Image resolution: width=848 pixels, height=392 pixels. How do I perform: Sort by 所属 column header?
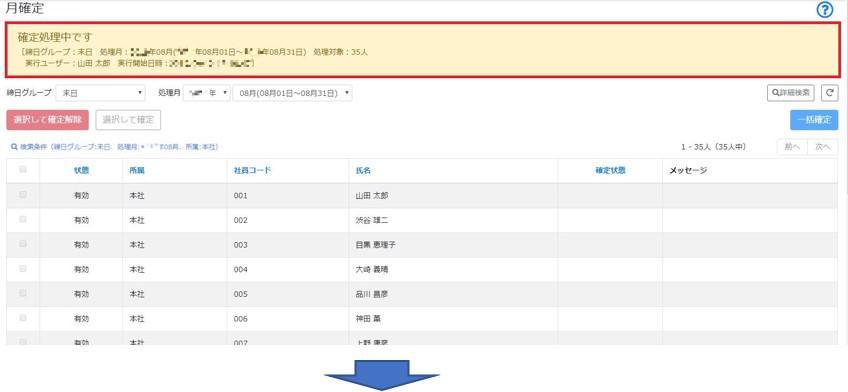(x=137, y=170)
